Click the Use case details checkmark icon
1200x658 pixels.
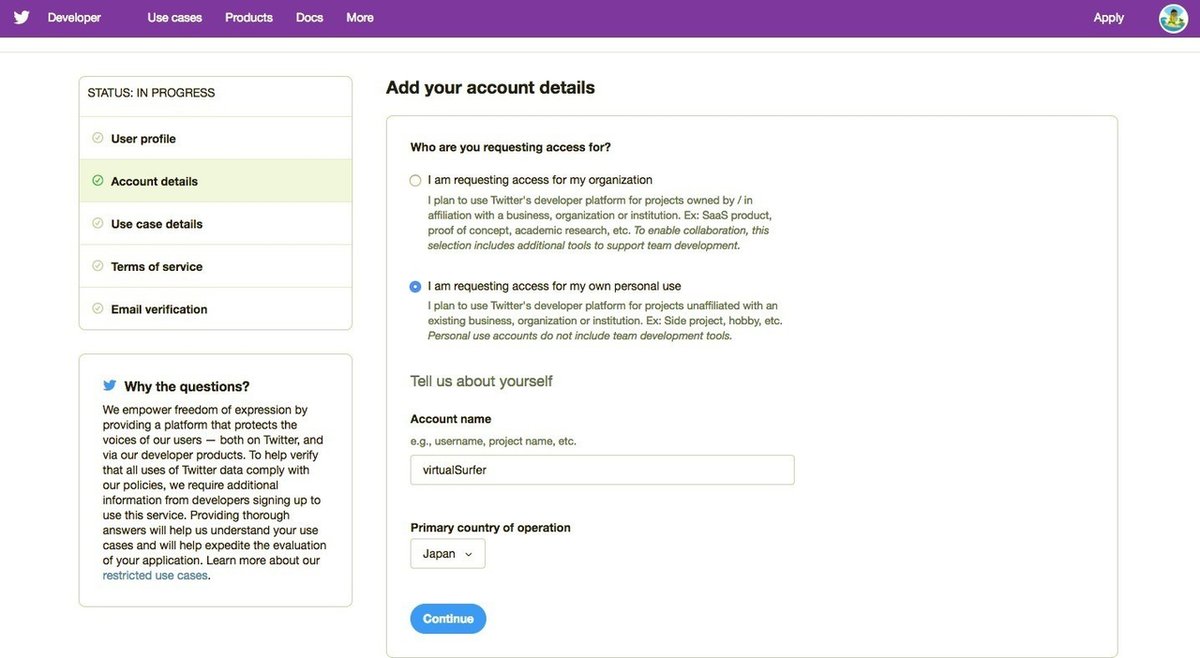coord(97,224)
